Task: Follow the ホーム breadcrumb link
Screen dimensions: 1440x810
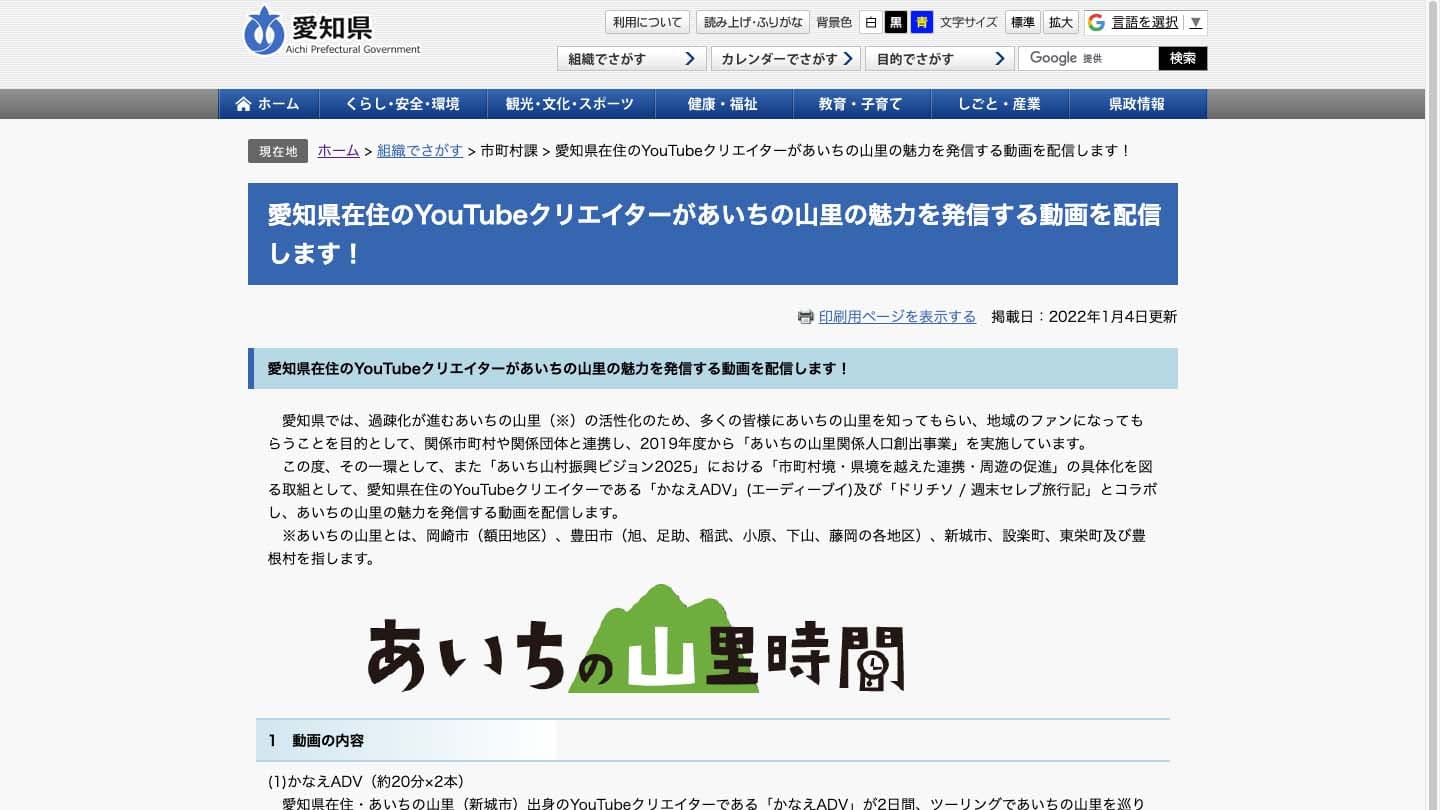Action: point(338,151)
